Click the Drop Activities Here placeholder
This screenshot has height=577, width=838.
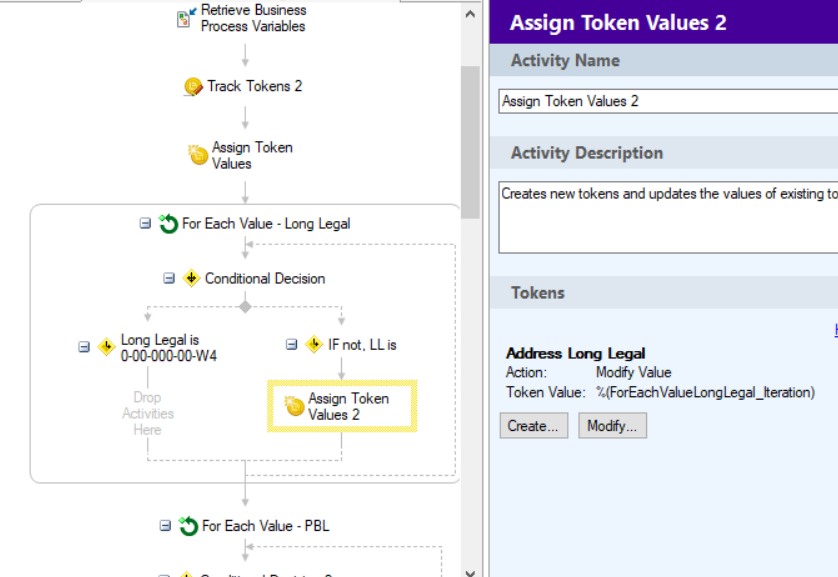point(148,414)
